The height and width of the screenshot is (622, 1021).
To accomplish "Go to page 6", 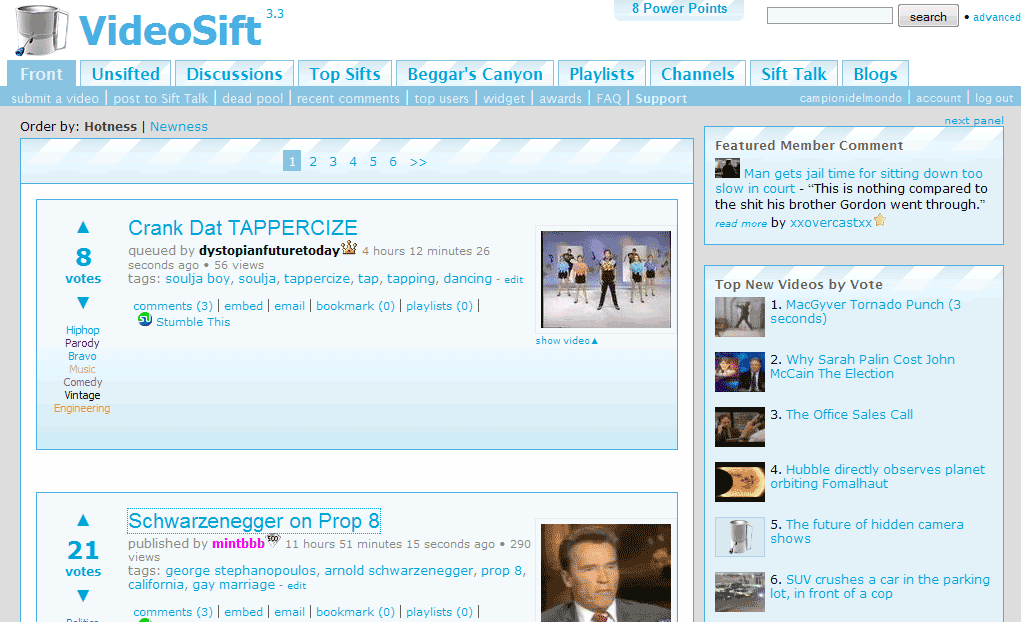I will tap(393, 162).
